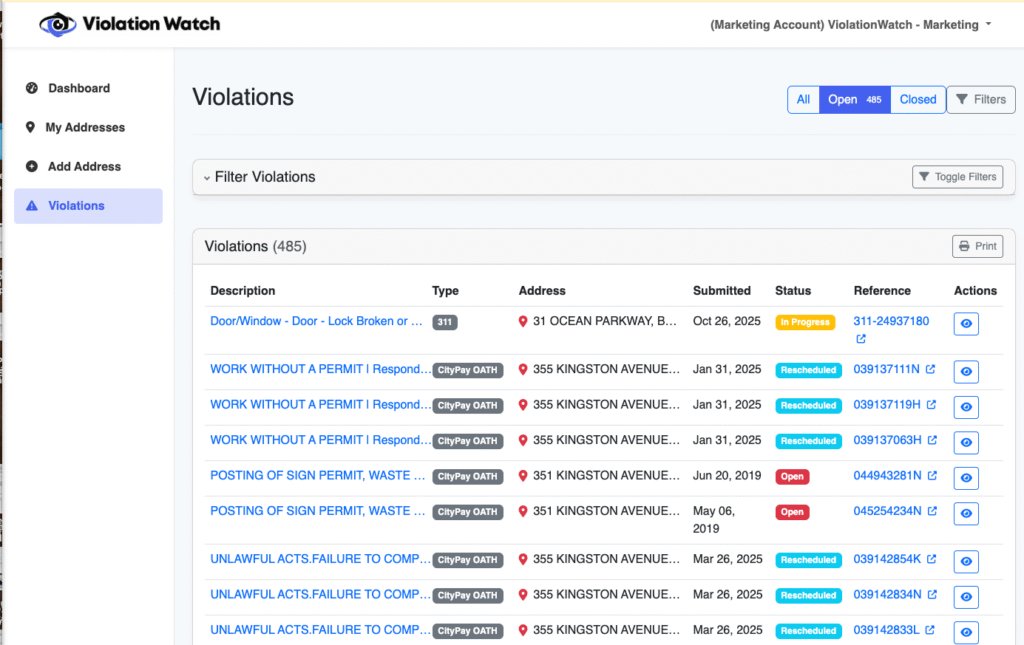Screen dimensions: 1024x645
Task: Click the eye view icon for 039142854K
Action: (x=966, y=562)
